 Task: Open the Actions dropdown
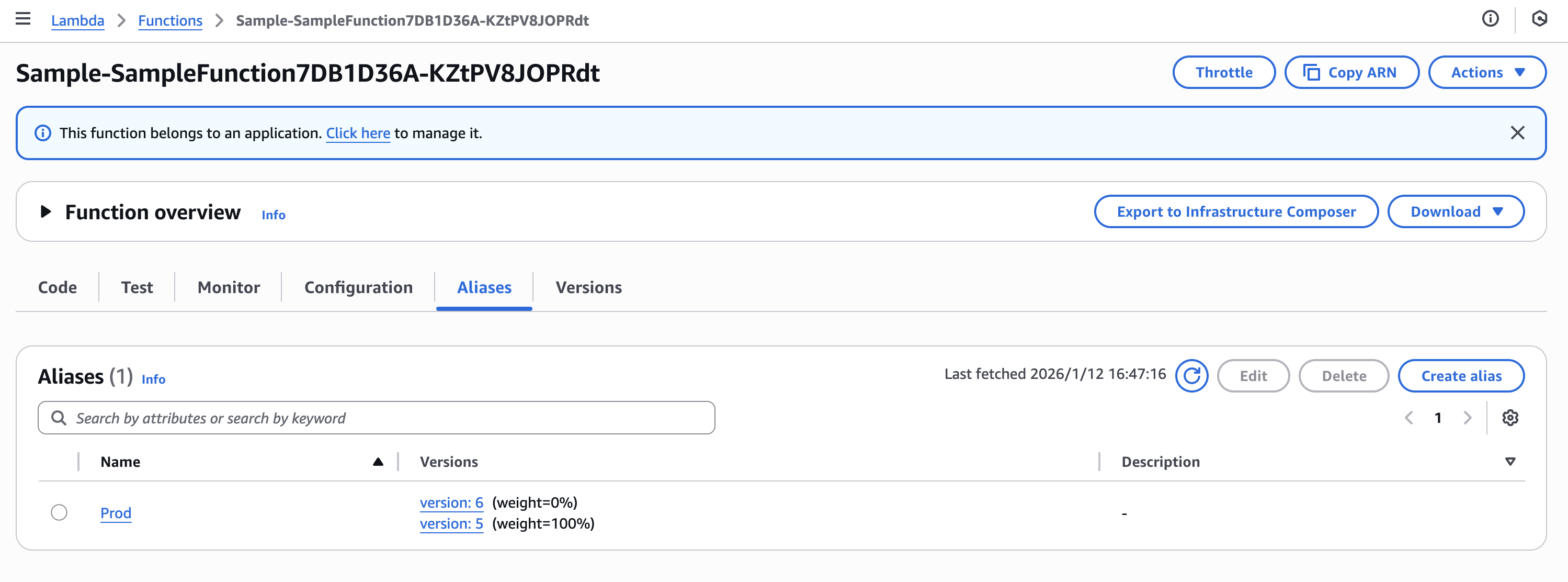click(x=1486, y=73)
